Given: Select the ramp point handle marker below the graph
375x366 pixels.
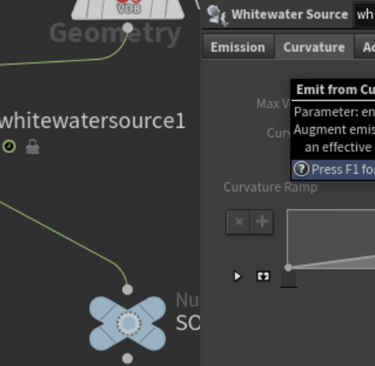Looking at the screenshot, I should 288,279.
